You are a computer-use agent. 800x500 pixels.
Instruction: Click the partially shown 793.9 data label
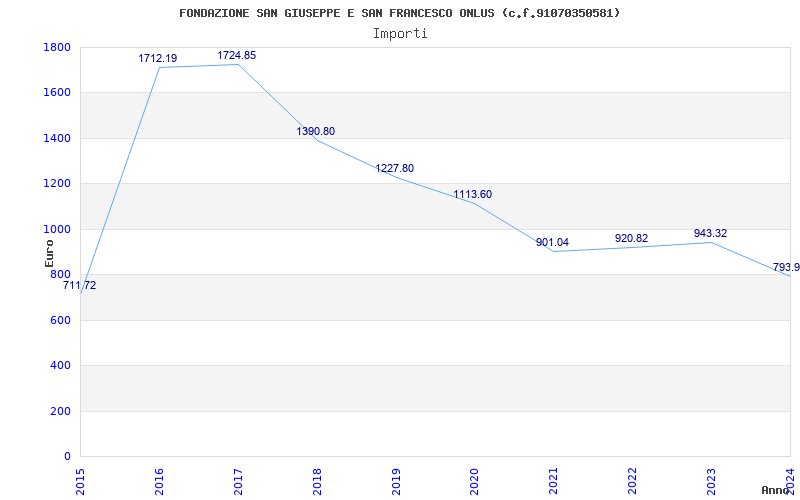(x=786, y=267)
